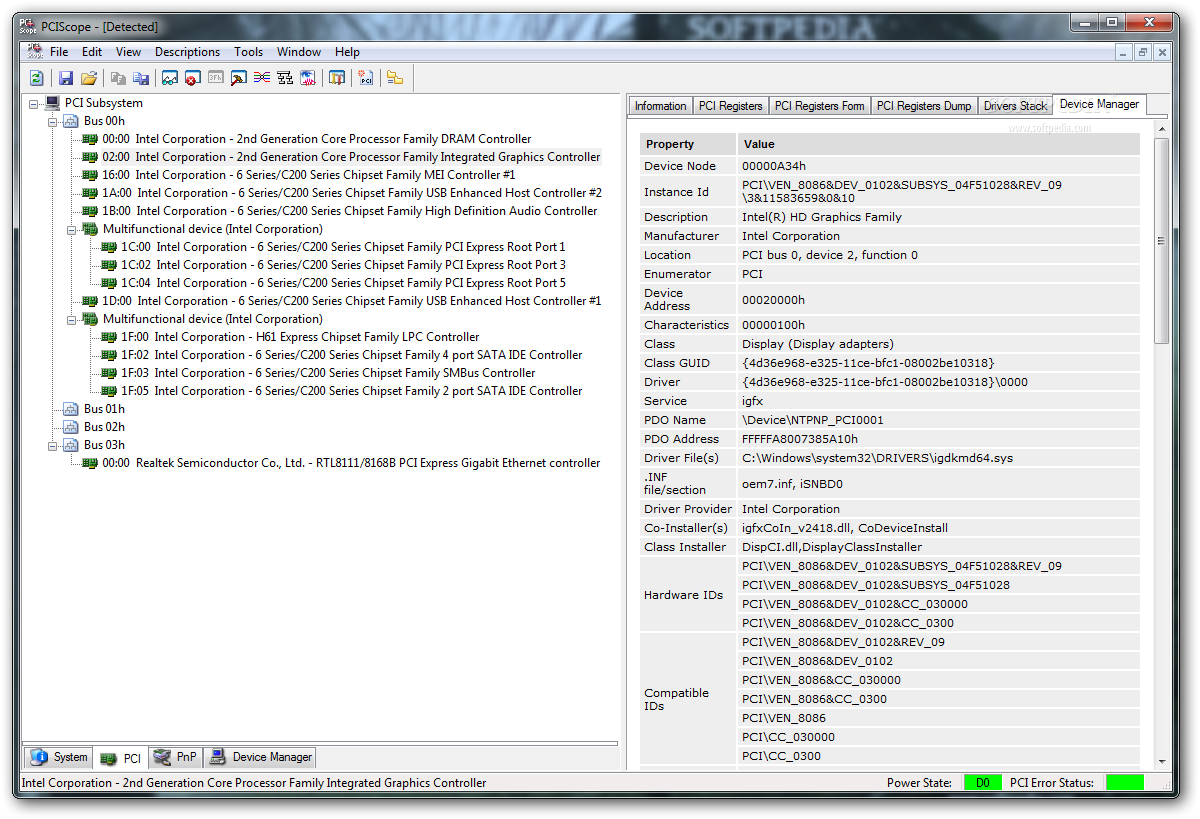Click the eye with waveform toolbar icon
1200x819 pixels.
(x=308, y=78)
